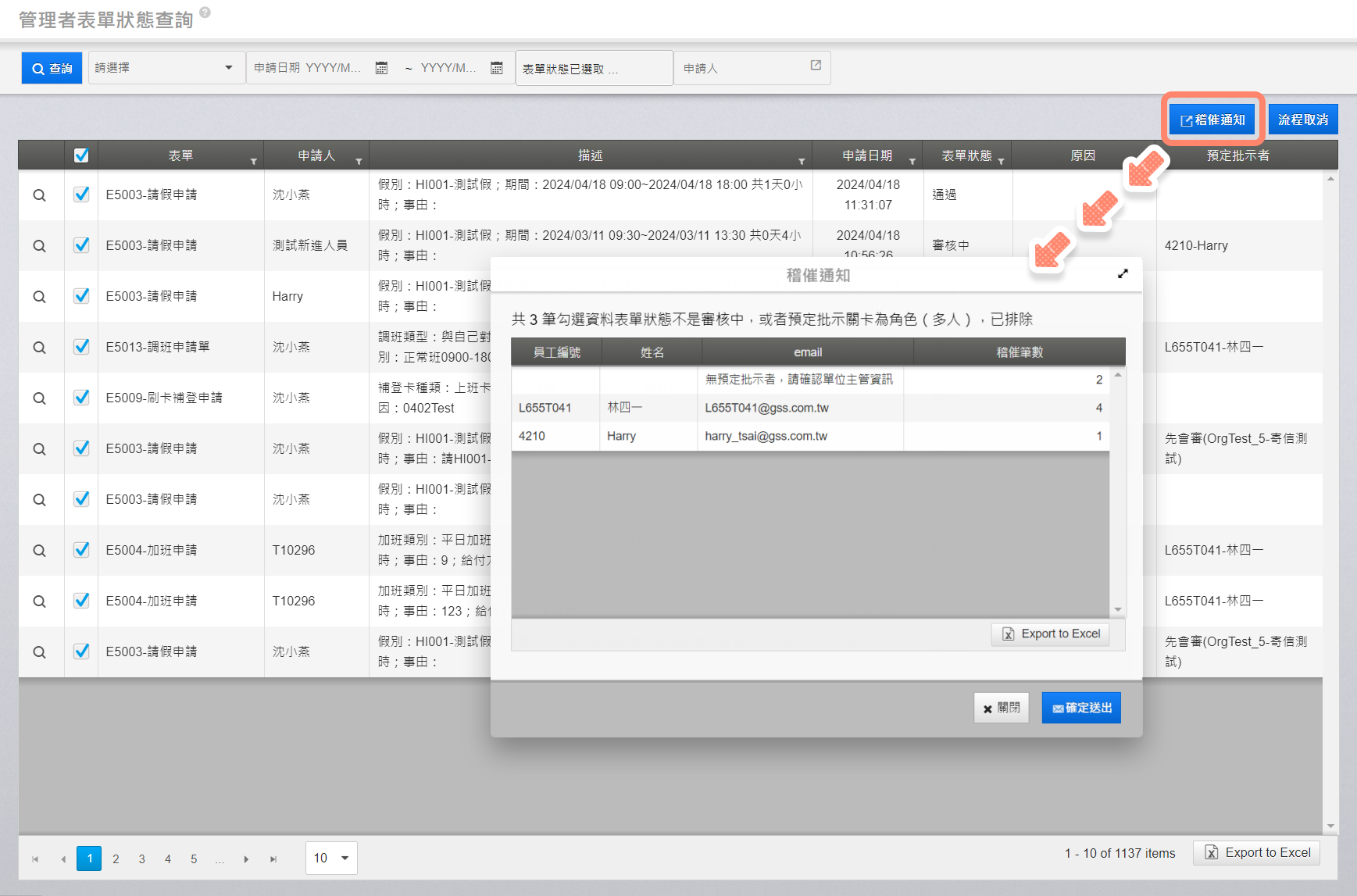Filter the 表單 column
The width and height of the screenshot is (1357, 896).
coord(253,161)
